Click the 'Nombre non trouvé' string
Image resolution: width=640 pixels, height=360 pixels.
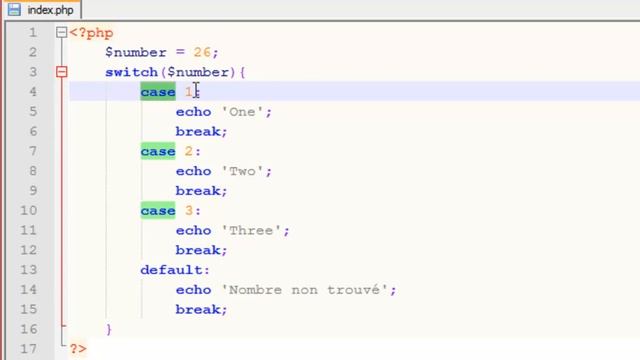pos(304,290)
